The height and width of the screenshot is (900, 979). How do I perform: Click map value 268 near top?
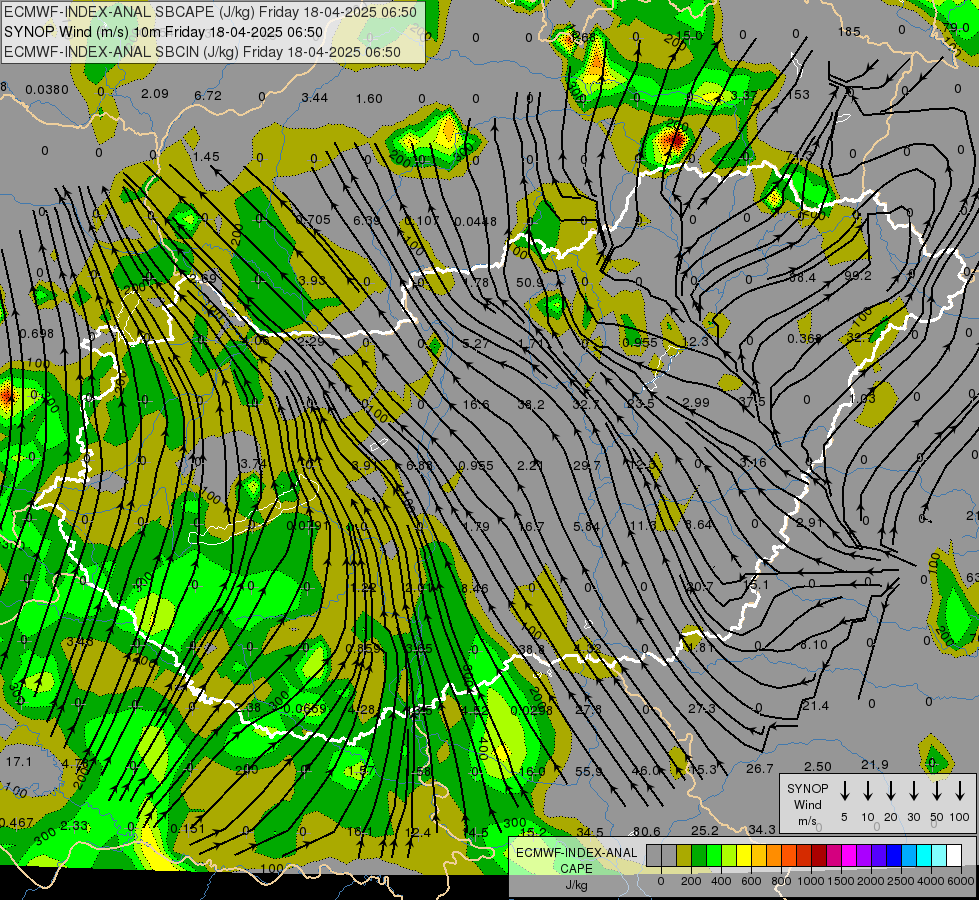pos(584,37)
